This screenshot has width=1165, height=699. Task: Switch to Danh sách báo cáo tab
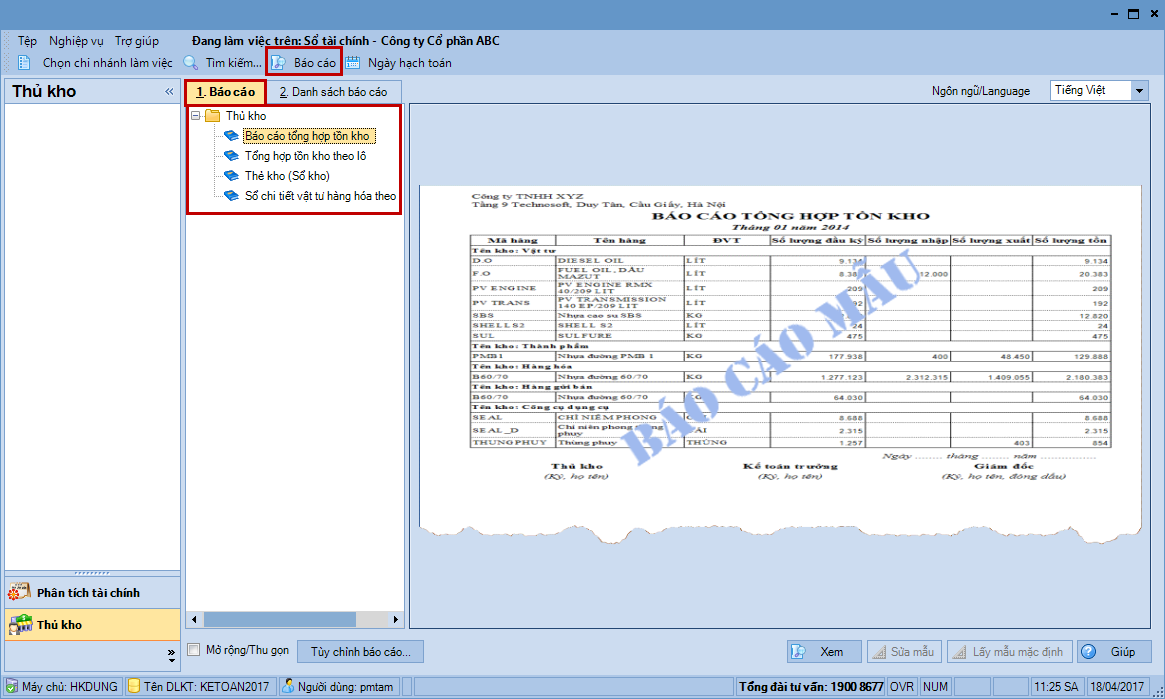(333, 92)
